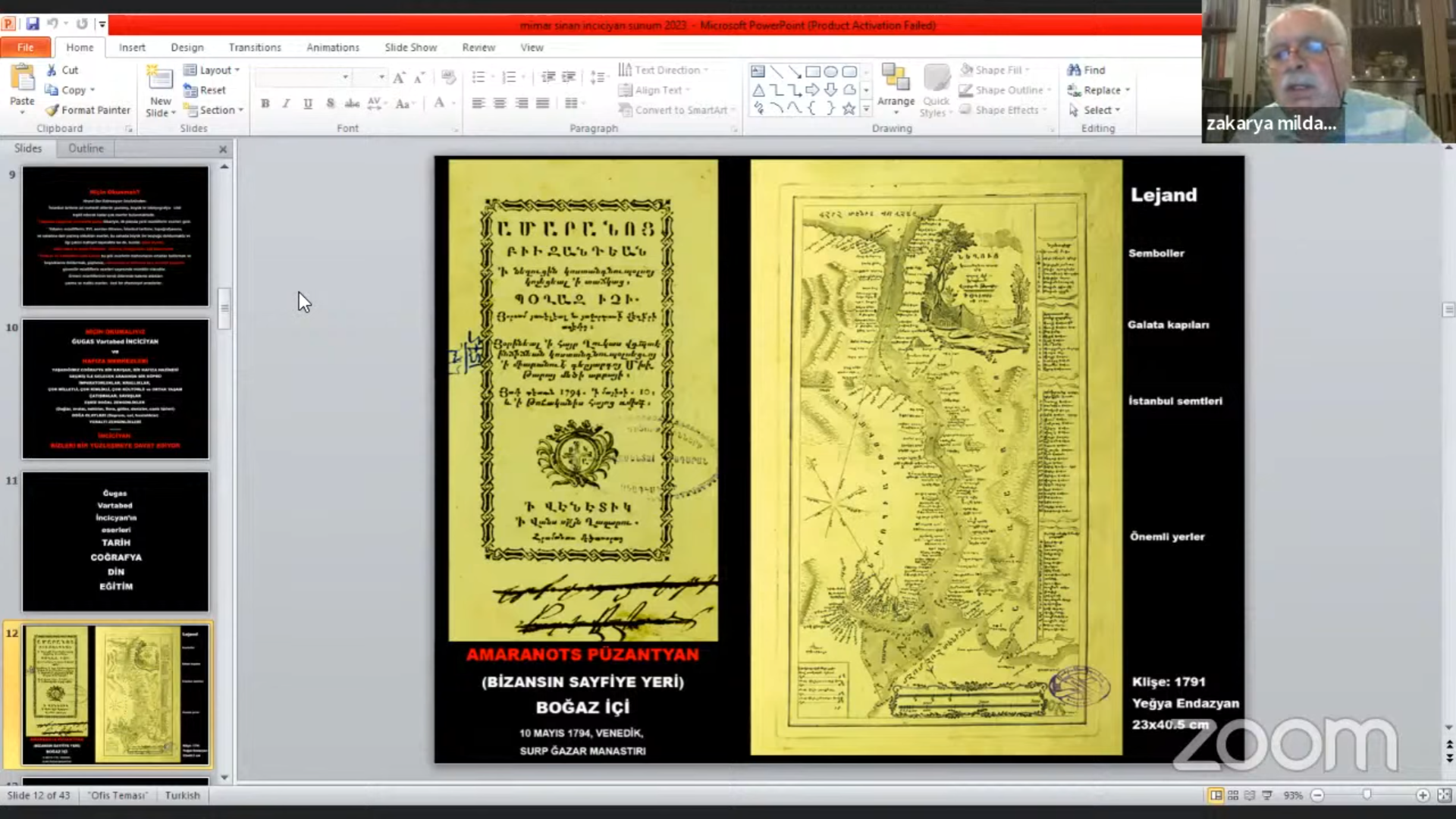Click the Cut scissors icon
This screenshot has width=1456, height=819.
[52, 70]
